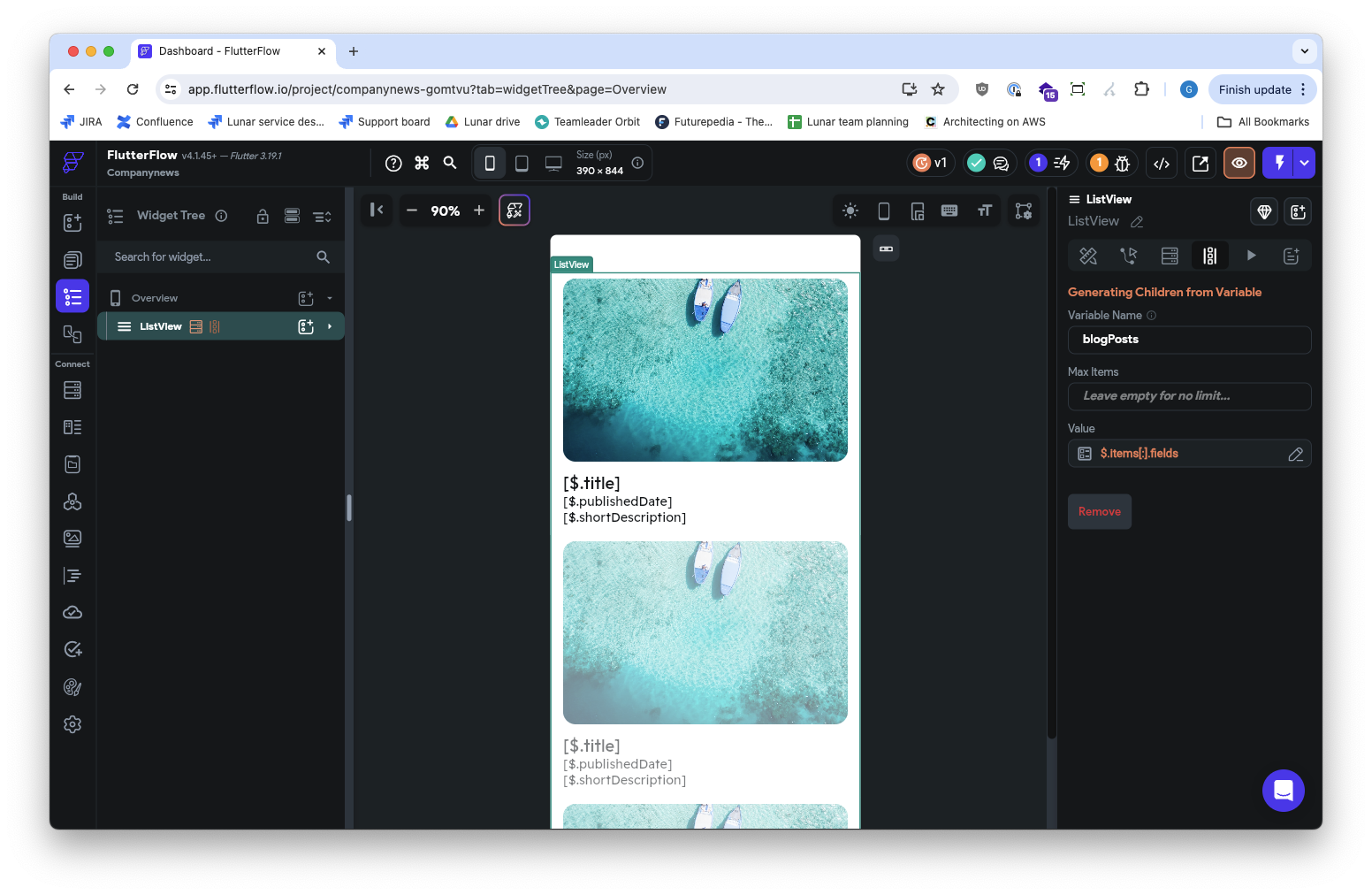Select the active Widget Tree sidebar icon
Screen dimensions: 1372x895
click(72, 296)
